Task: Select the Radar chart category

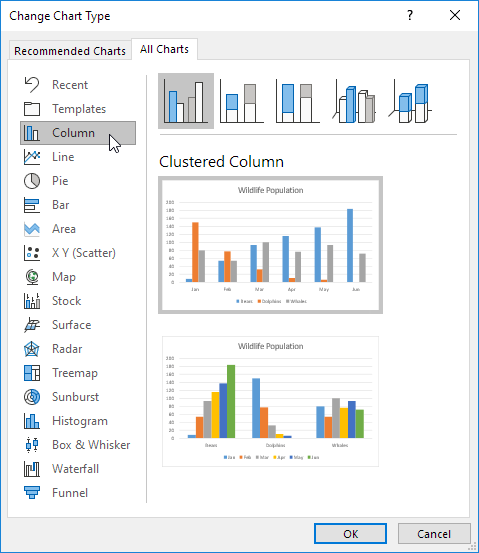Action: click(x=78, y=349)
